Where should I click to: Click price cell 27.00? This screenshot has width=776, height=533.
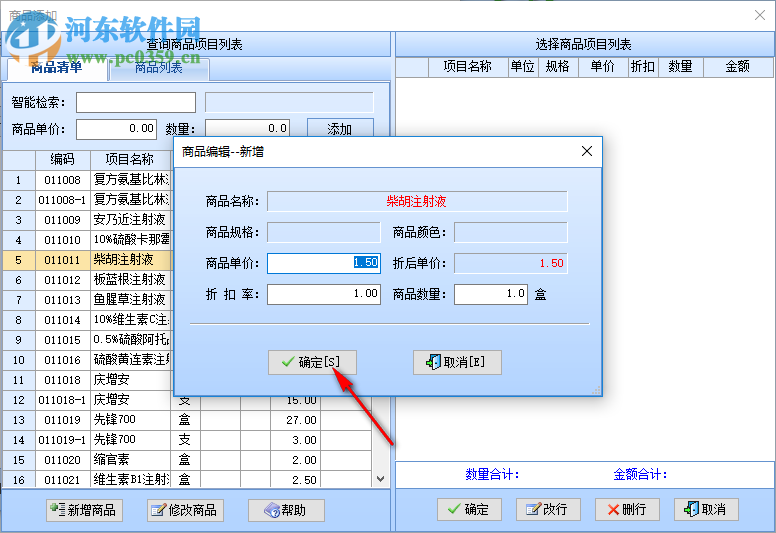point(295,420)
